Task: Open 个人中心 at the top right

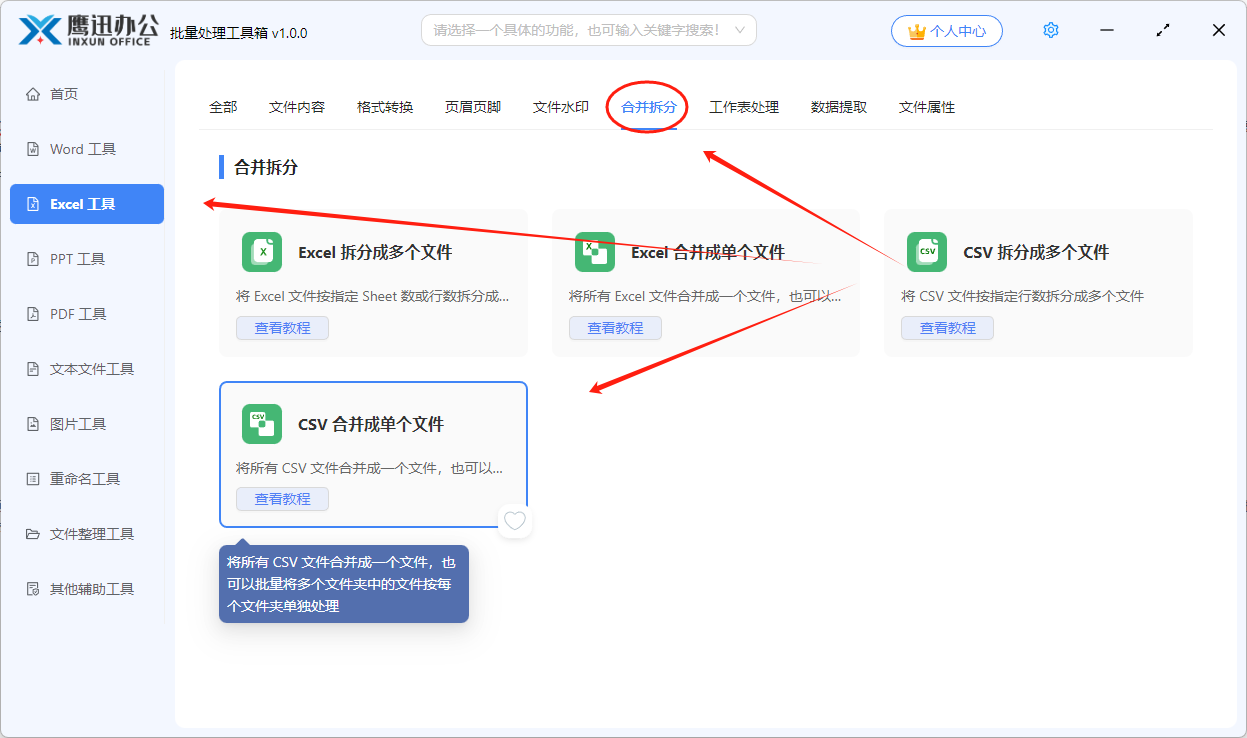Action: tap(946, 30)
